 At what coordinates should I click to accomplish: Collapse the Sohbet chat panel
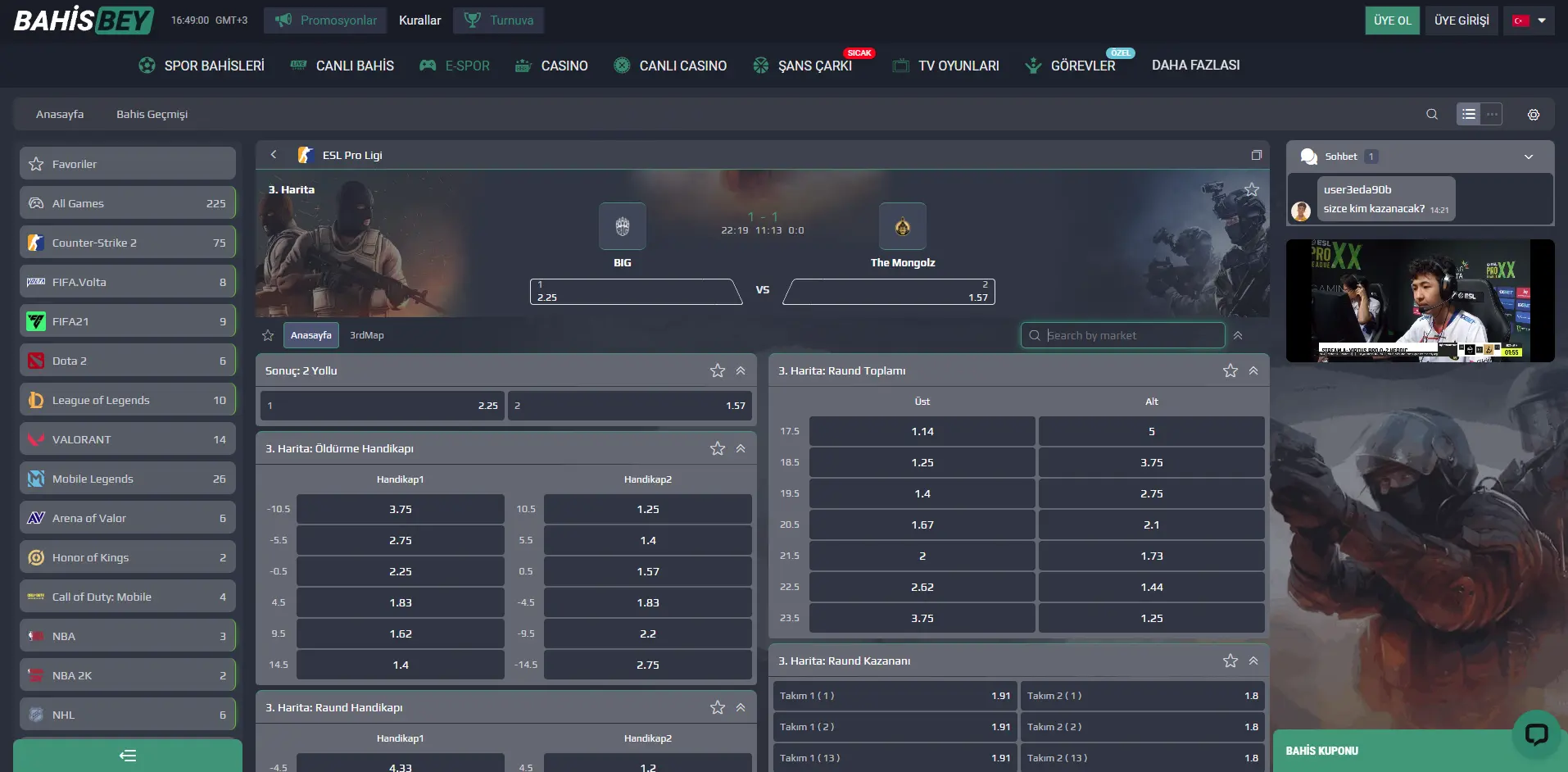pos(1529,157)
